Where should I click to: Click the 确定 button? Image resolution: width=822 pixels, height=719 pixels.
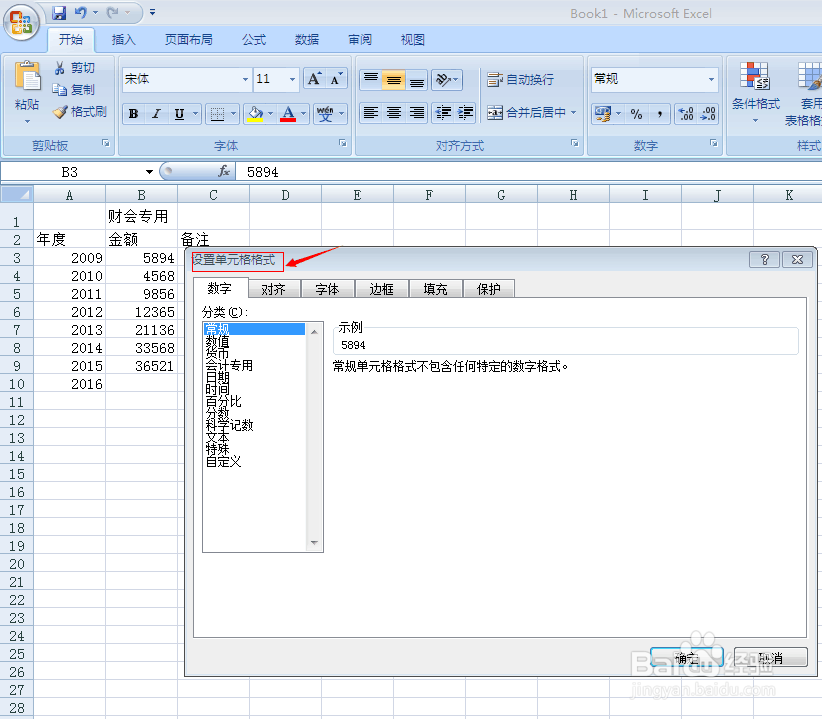coord(687,657)
